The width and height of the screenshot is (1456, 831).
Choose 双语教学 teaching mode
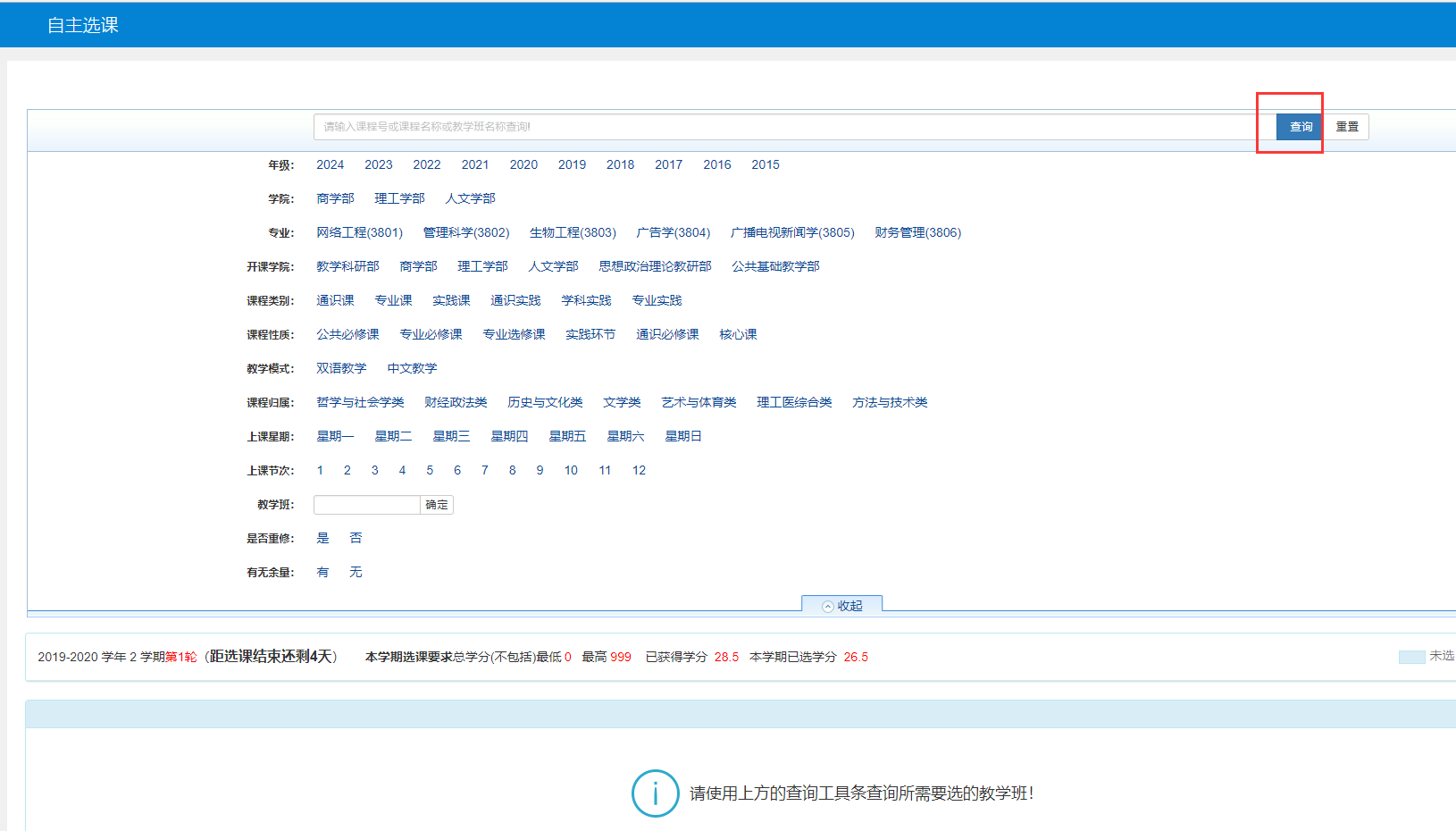(x=341, y=368)
